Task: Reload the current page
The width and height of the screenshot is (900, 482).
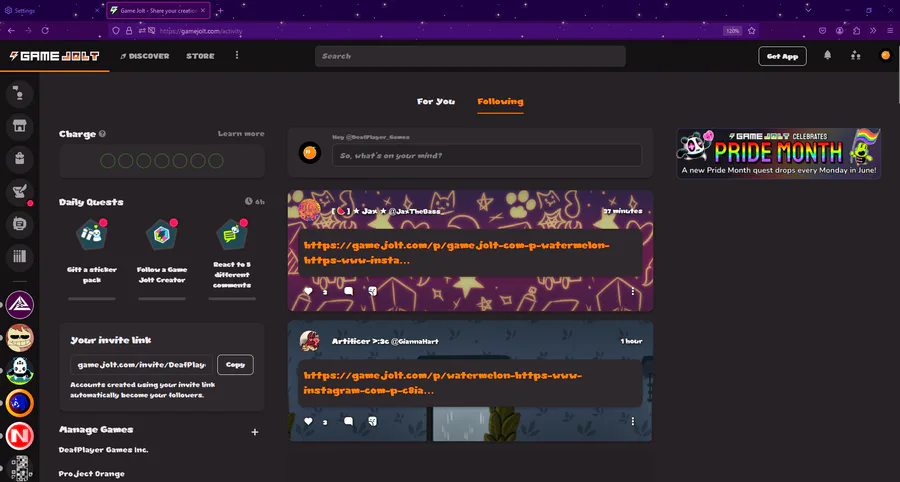Action: pyautogui.click(x=45, y=30)
